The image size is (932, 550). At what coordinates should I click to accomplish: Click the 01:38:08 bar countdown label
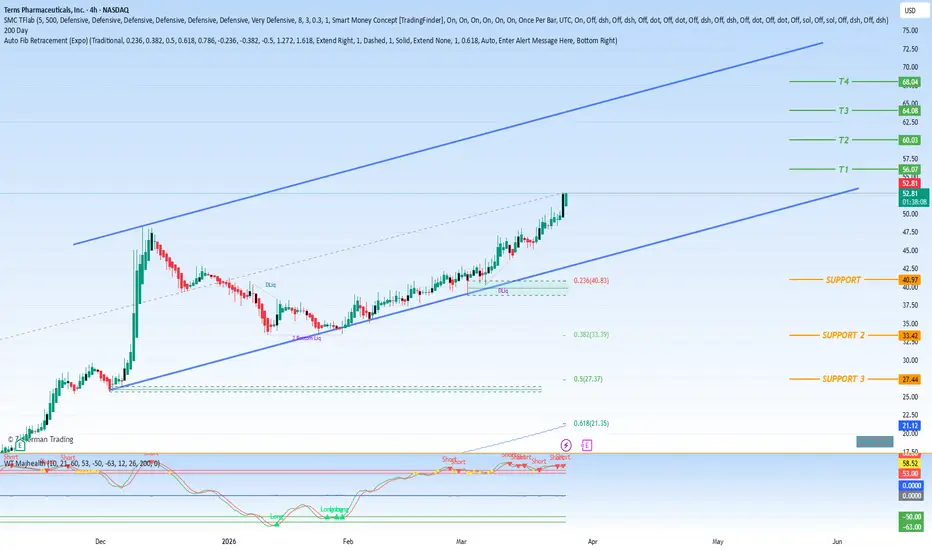coord(914,202)
